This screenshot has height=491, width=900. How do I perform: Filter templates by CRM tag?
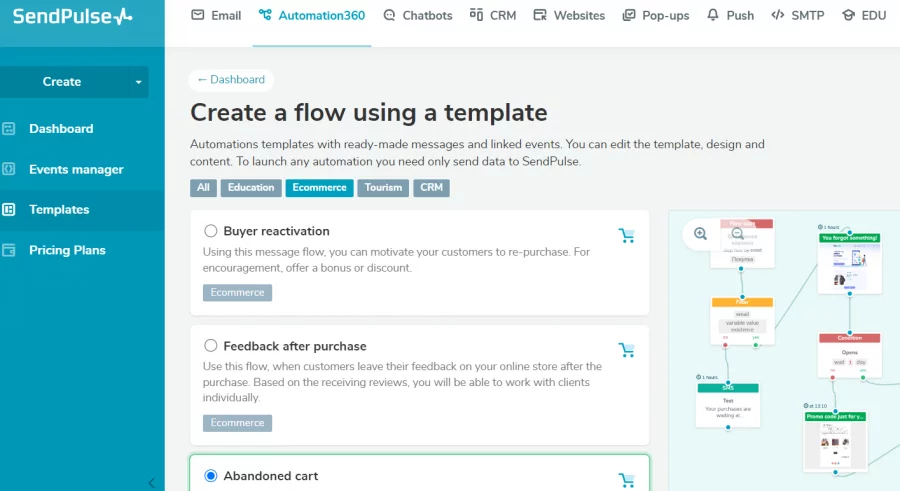(432, 188)
